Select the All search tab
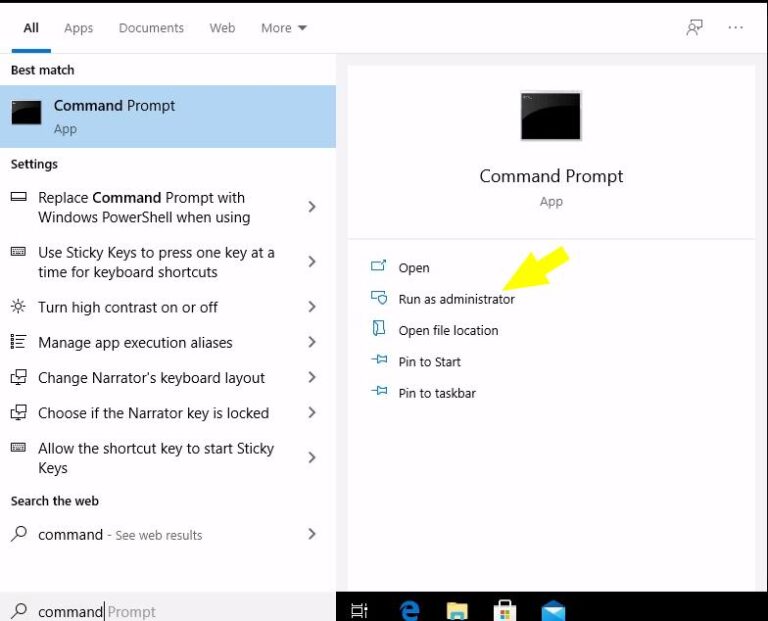The image size is (768, 621). click(x=31, y=28)
